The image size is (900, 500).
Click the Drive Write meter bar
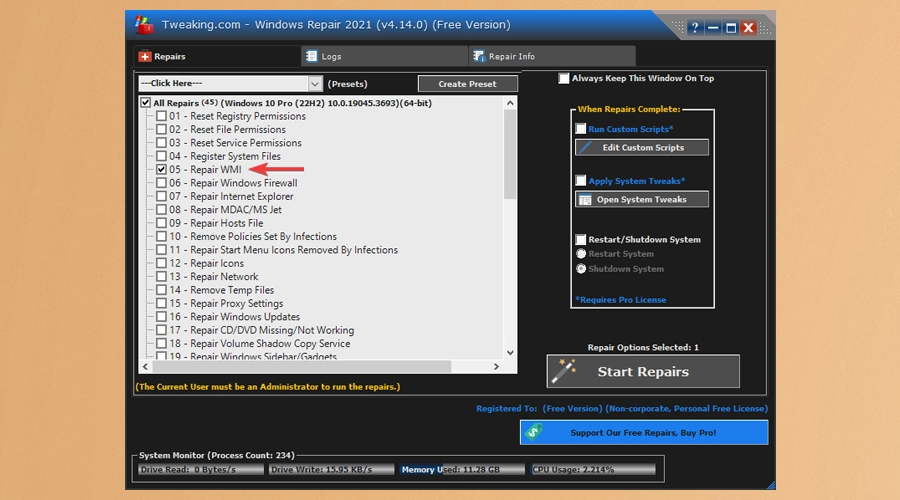332,470
